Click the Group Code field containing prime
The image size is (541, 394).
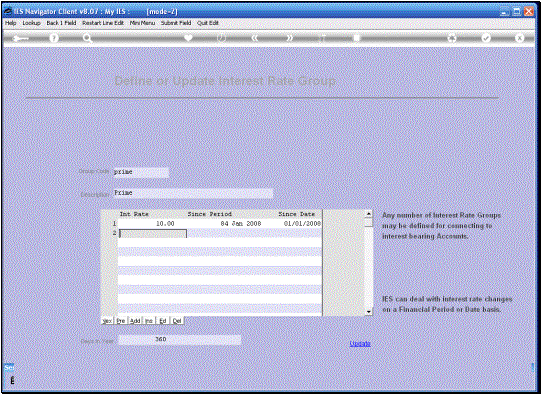141,172
